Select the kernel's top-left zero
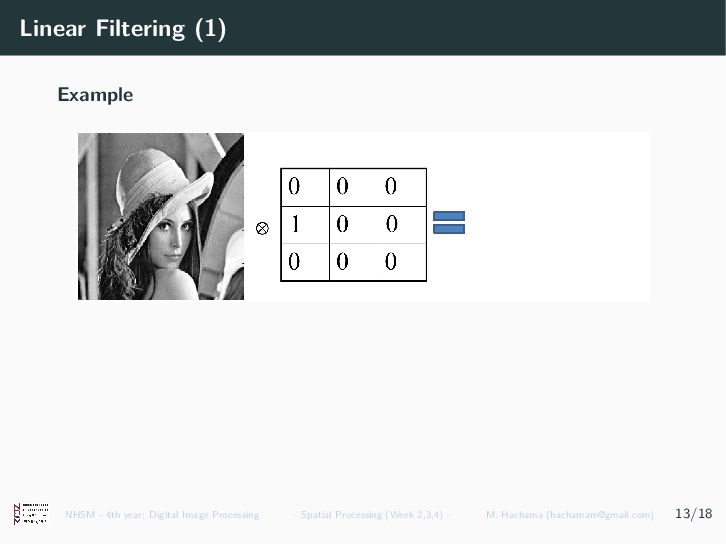The image size is (726, 544). pos(294,186)
